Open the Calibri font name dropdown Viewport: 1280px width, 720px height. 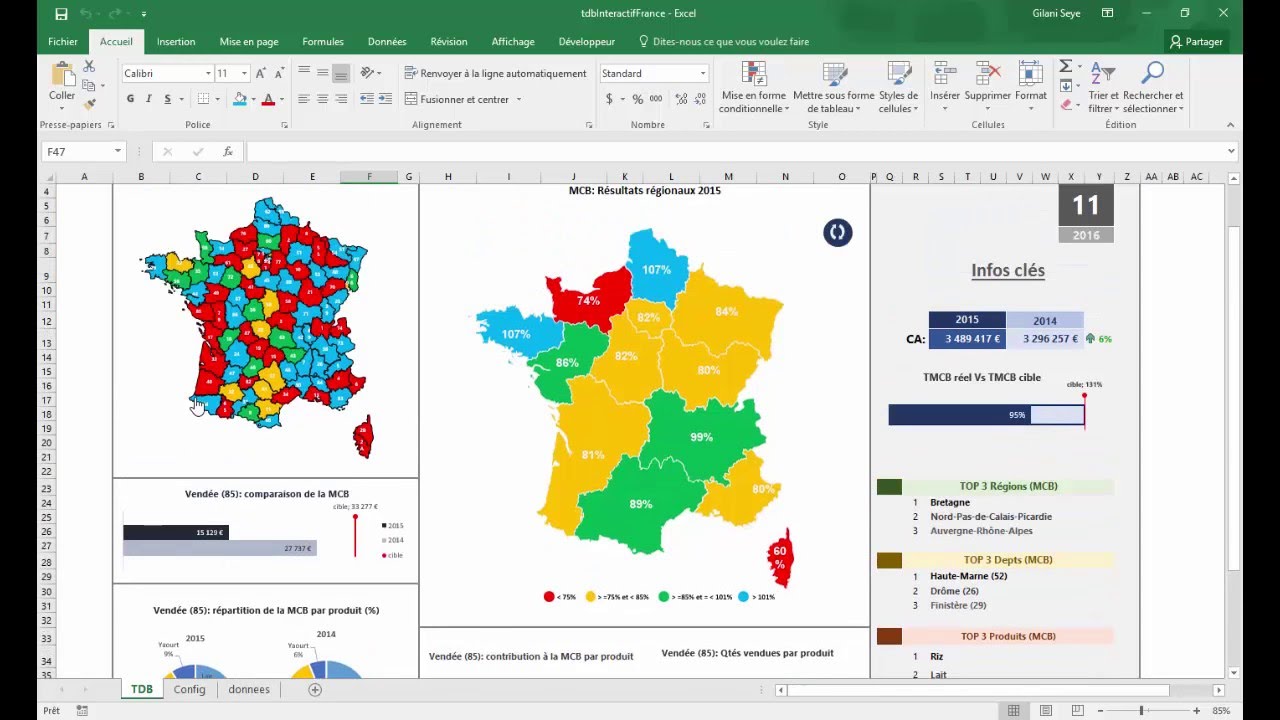(208, 73)
